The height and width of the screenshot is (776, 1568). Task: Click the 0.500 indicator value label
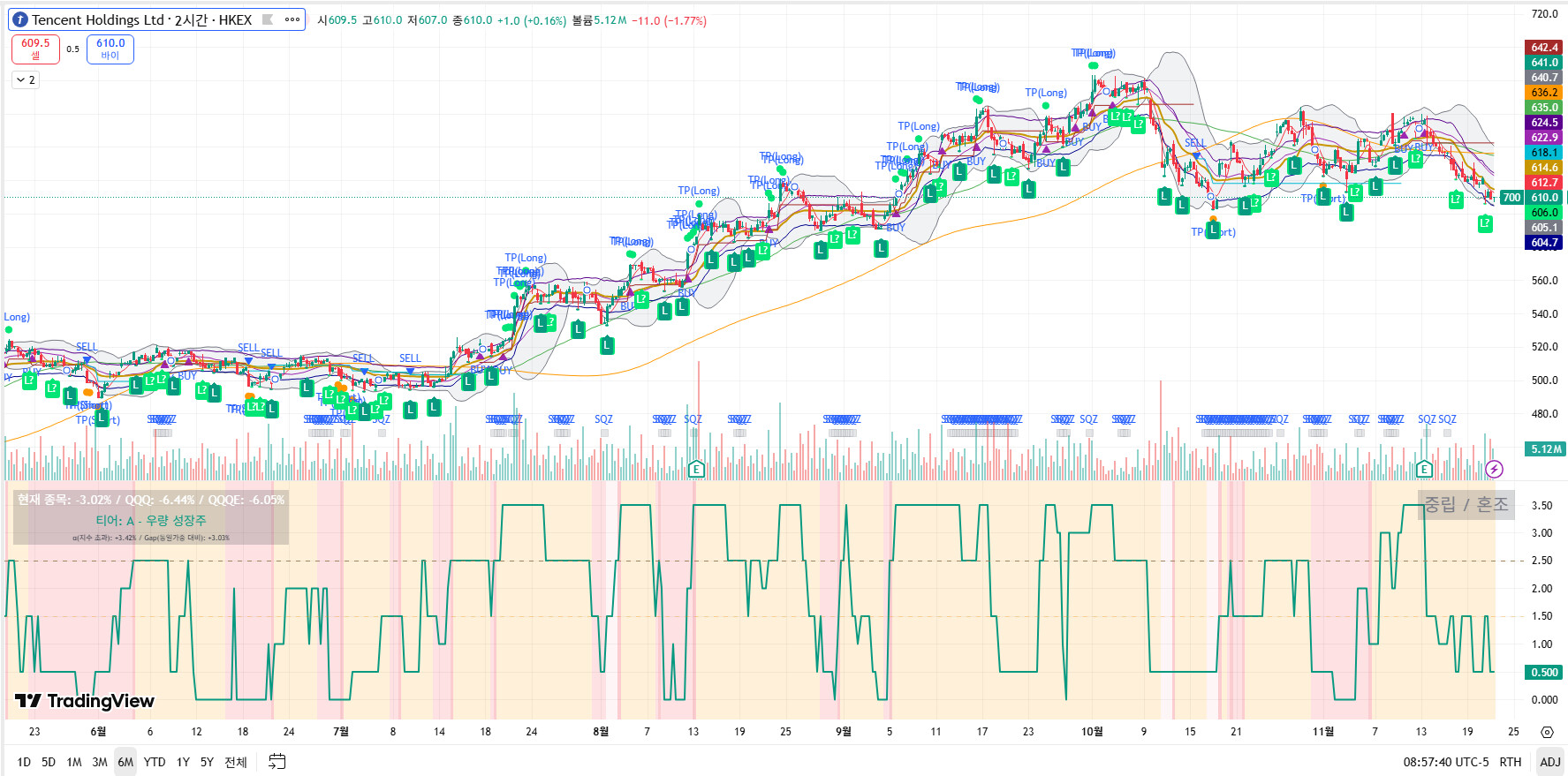coord(1544,673)
